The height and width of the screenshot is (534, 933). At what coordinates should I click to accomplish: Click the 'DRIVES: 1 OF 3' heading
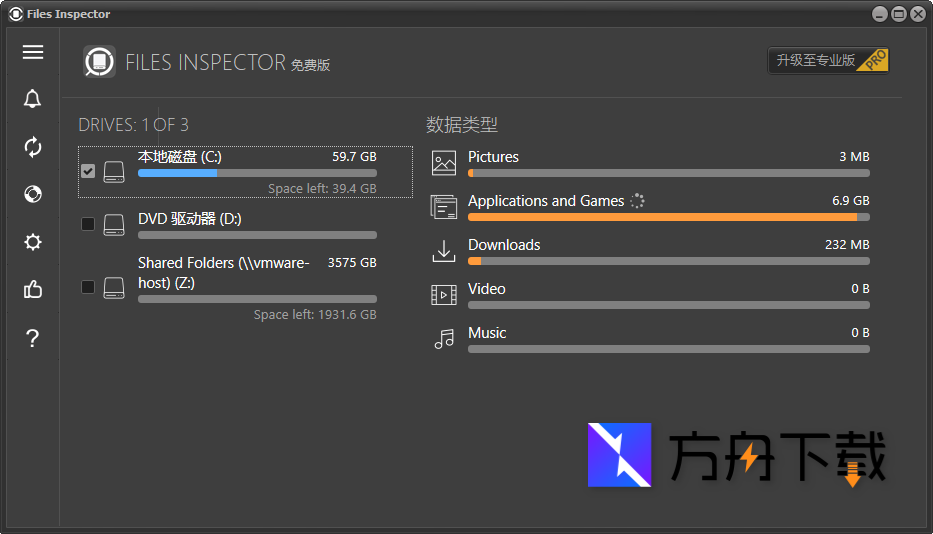(133, 125)
